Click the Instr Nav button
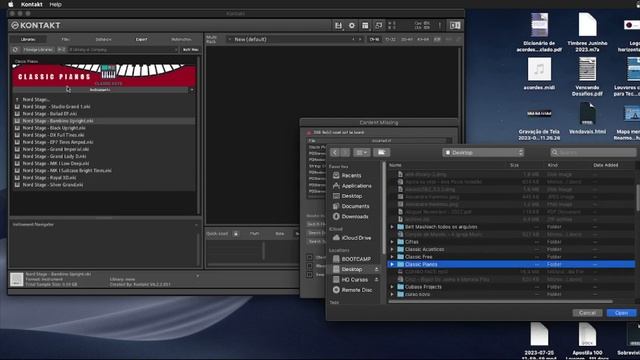 click(191, 49)
